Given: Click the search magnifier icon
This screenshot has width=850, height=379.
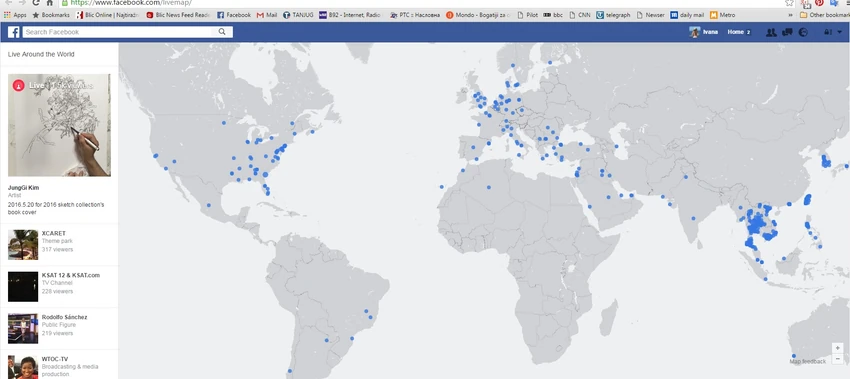Looking at the screenshot, I should click(x=222, y=32).
